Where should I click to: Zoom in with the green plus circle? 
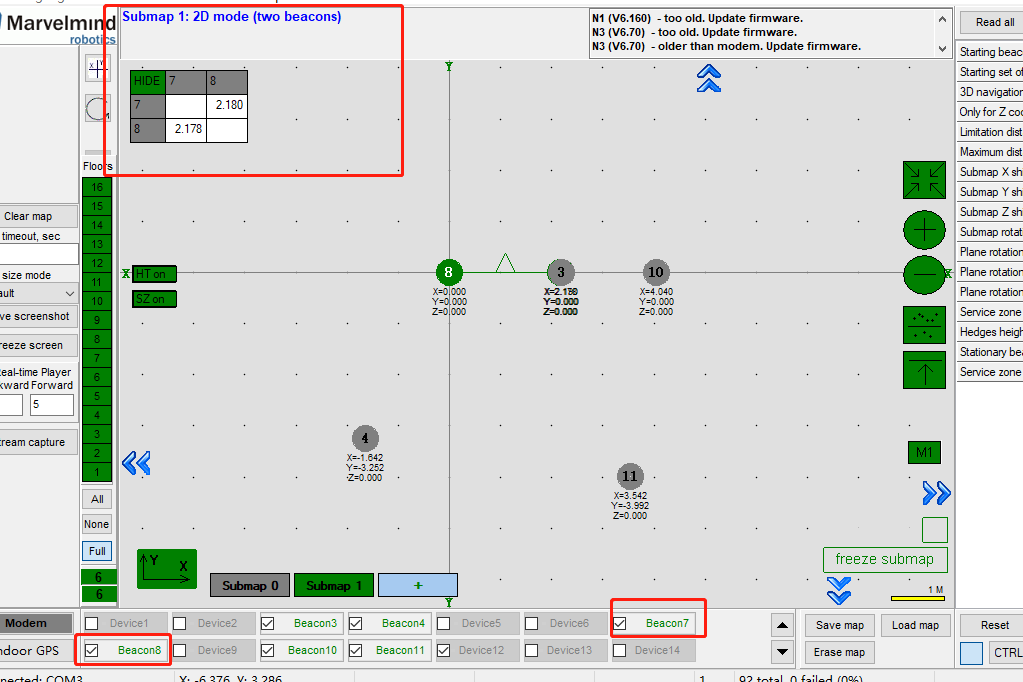[924, 229]
